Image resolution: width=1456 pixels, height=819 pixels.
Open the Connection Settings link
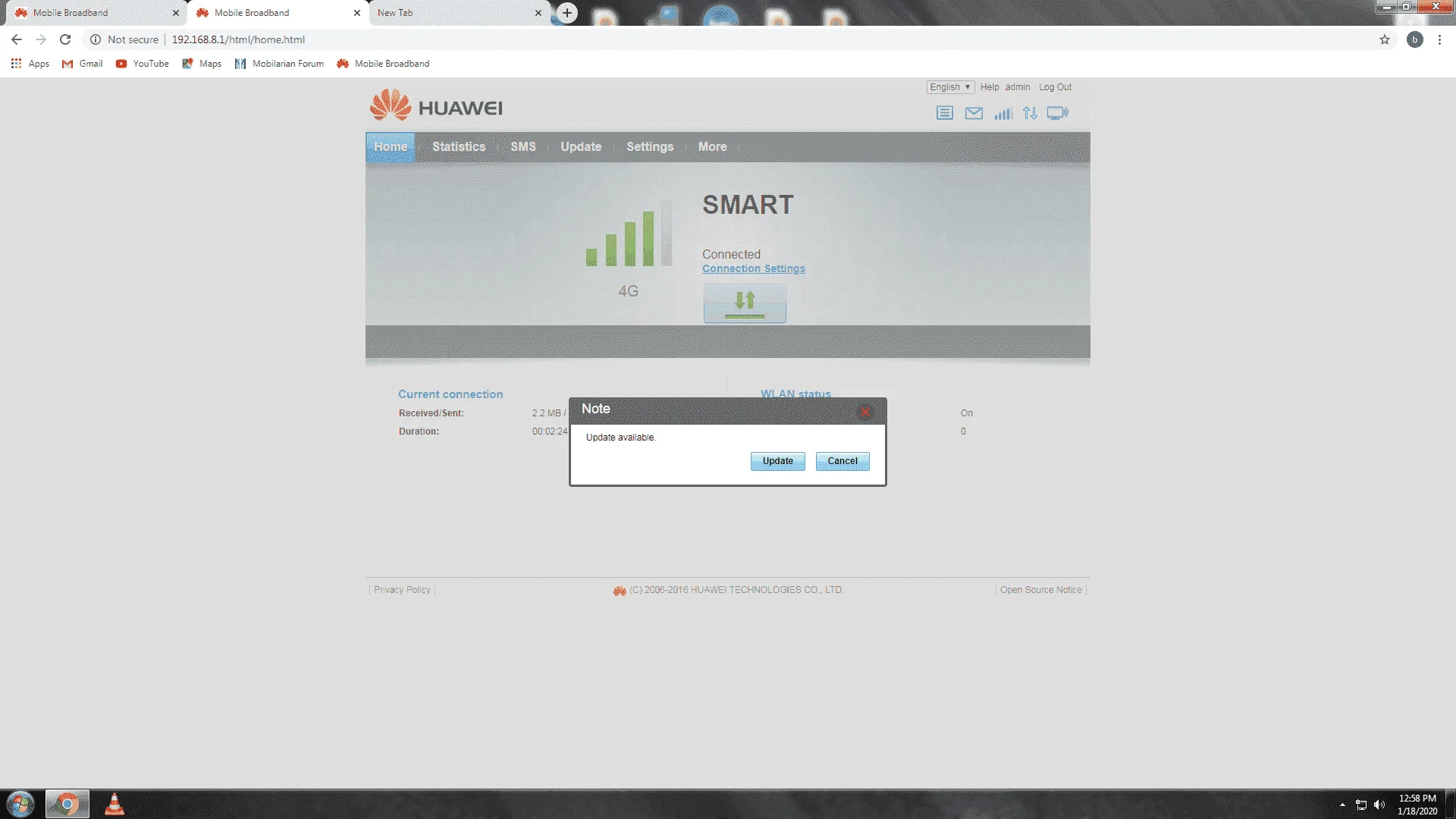(x=754, y=268)
